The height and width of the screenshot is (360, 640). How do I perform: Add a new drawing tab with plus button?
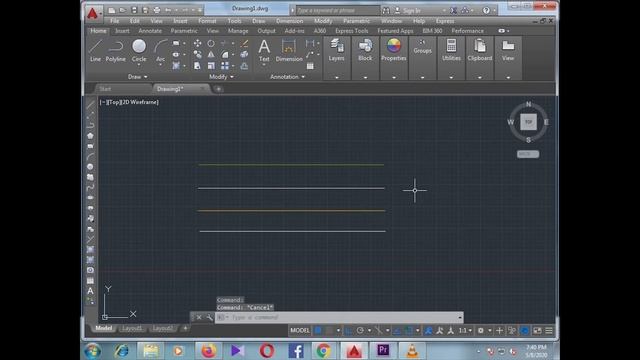(x=218, y=89)
